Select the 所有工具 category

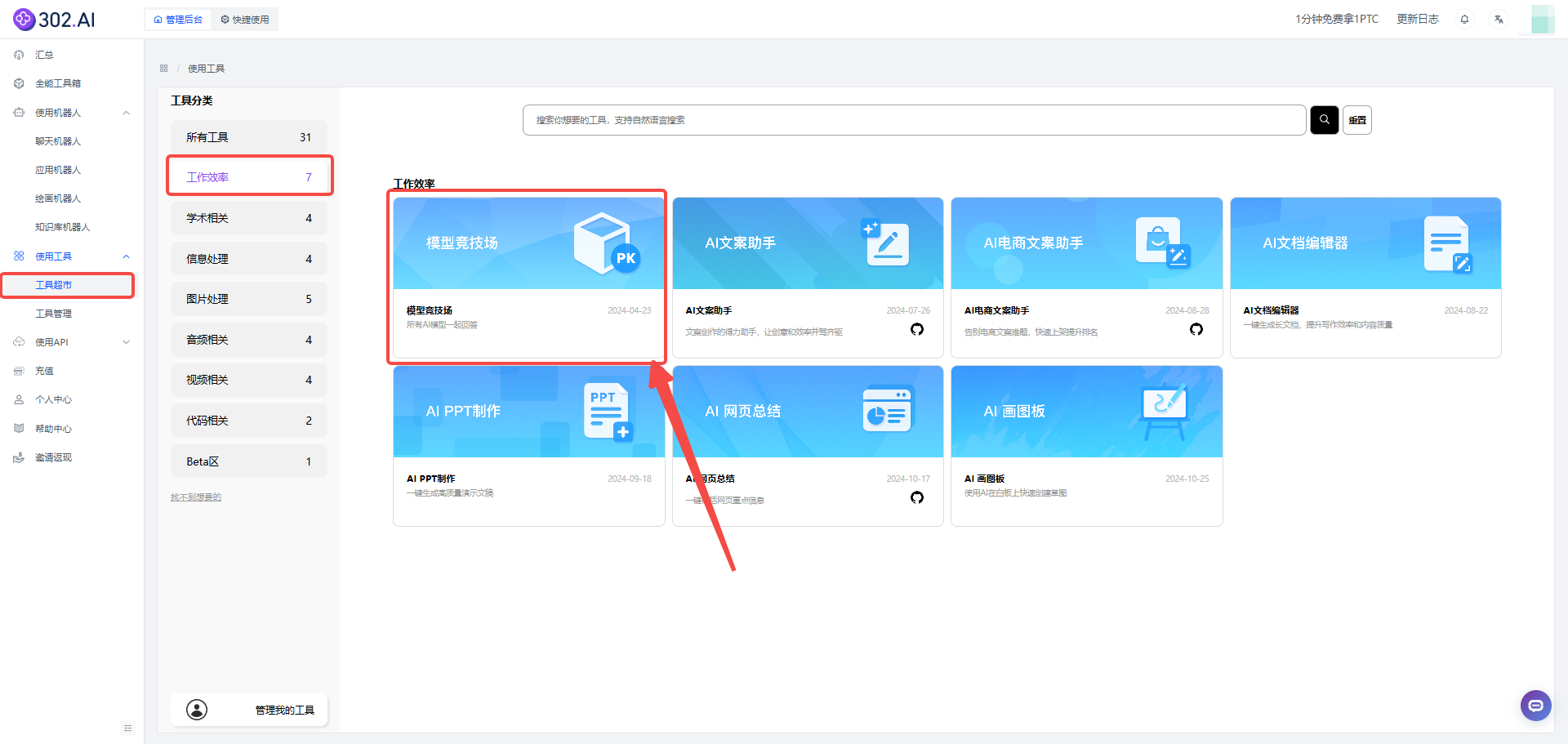tap(249, 137)
